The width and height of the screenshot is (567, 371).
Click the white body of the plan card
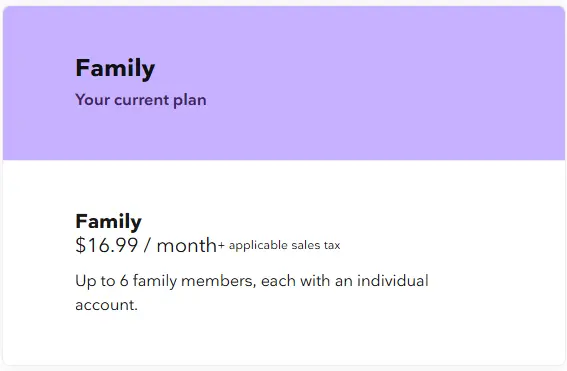point(284,263)
